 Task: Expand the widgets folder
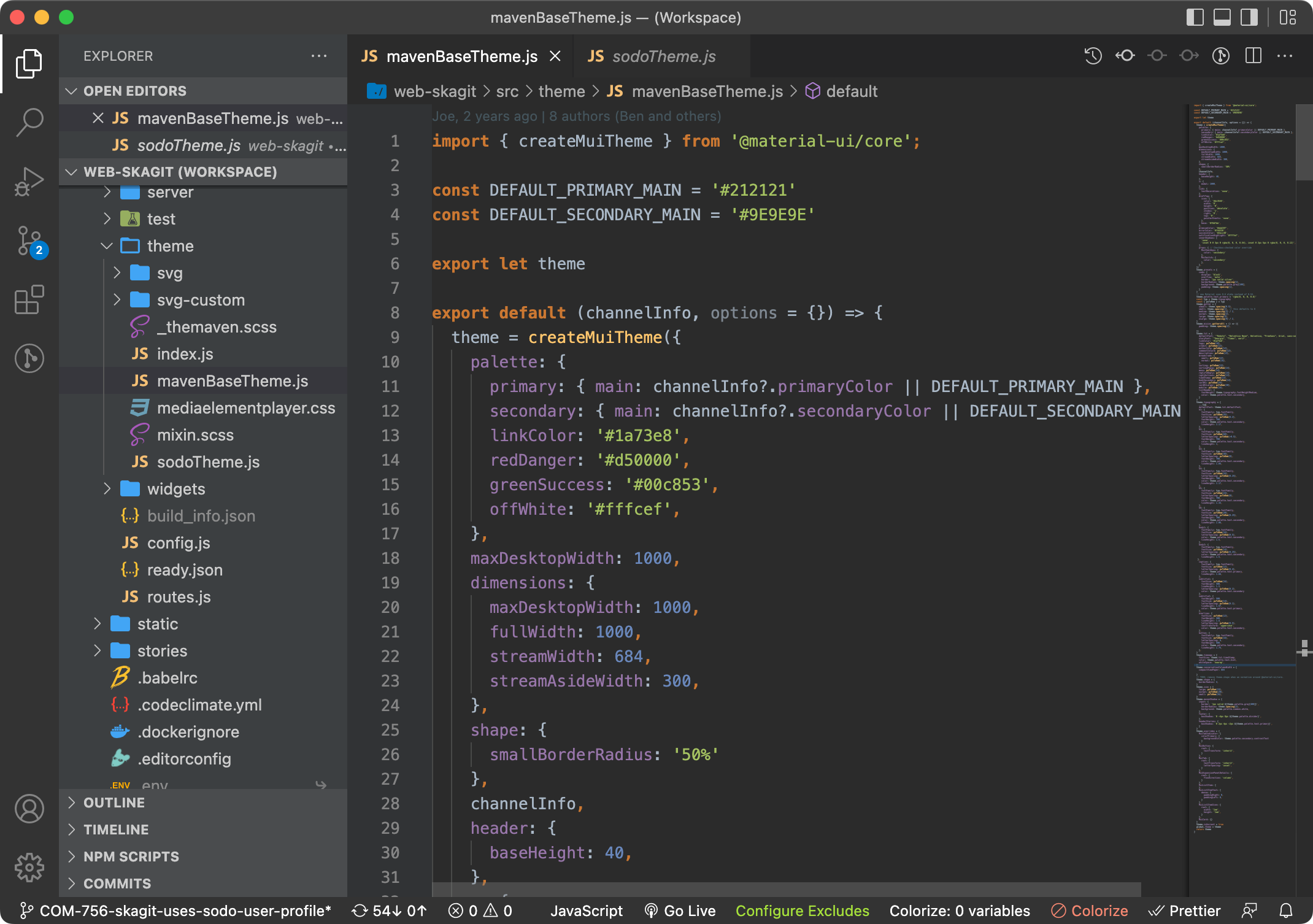(x=203, y=489)
